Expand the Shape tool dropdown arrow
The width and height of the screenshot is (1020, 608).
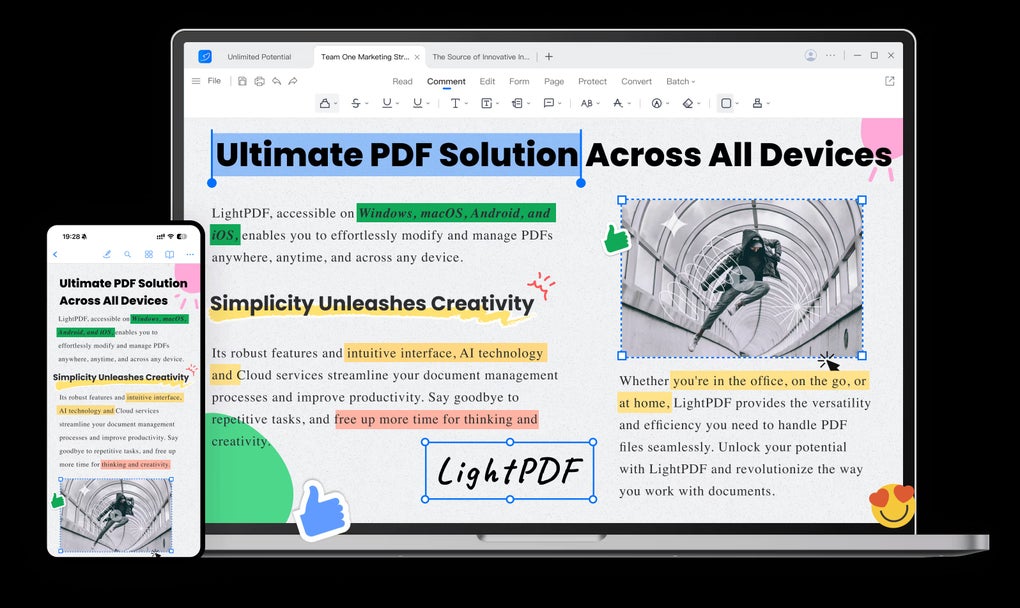coord(737,104)
